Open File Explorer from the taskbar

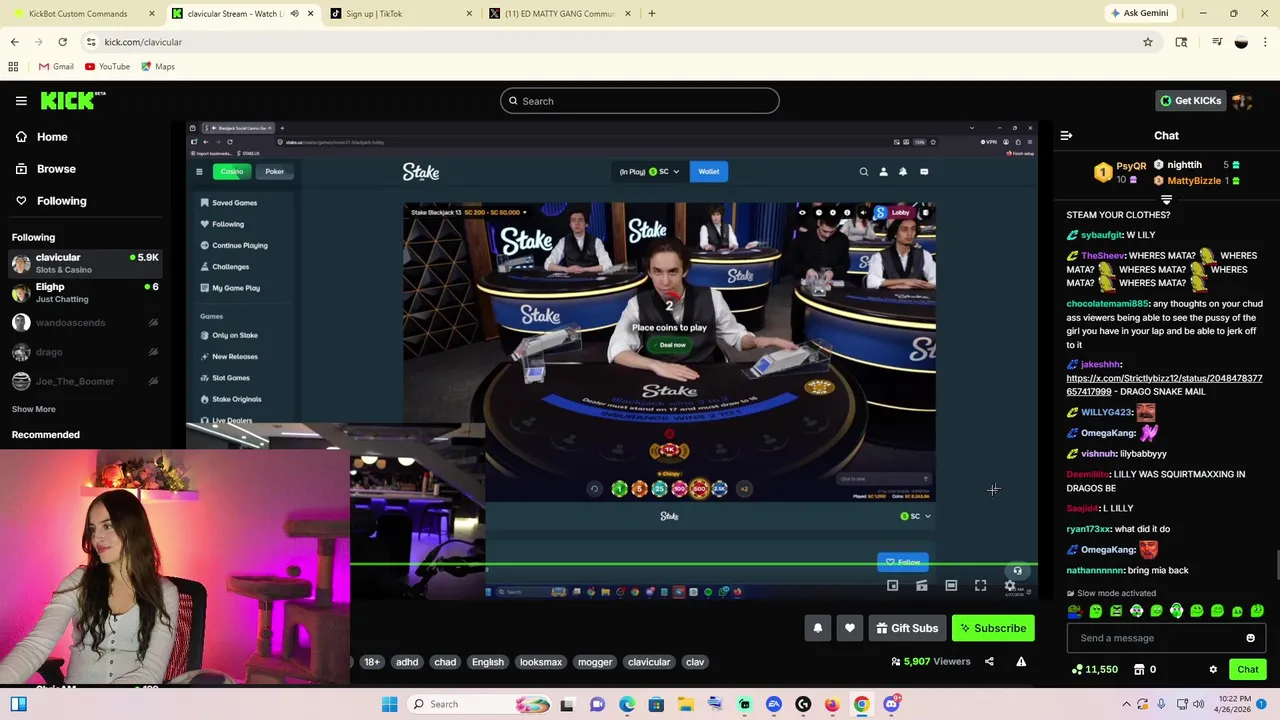tap(686, 704)
